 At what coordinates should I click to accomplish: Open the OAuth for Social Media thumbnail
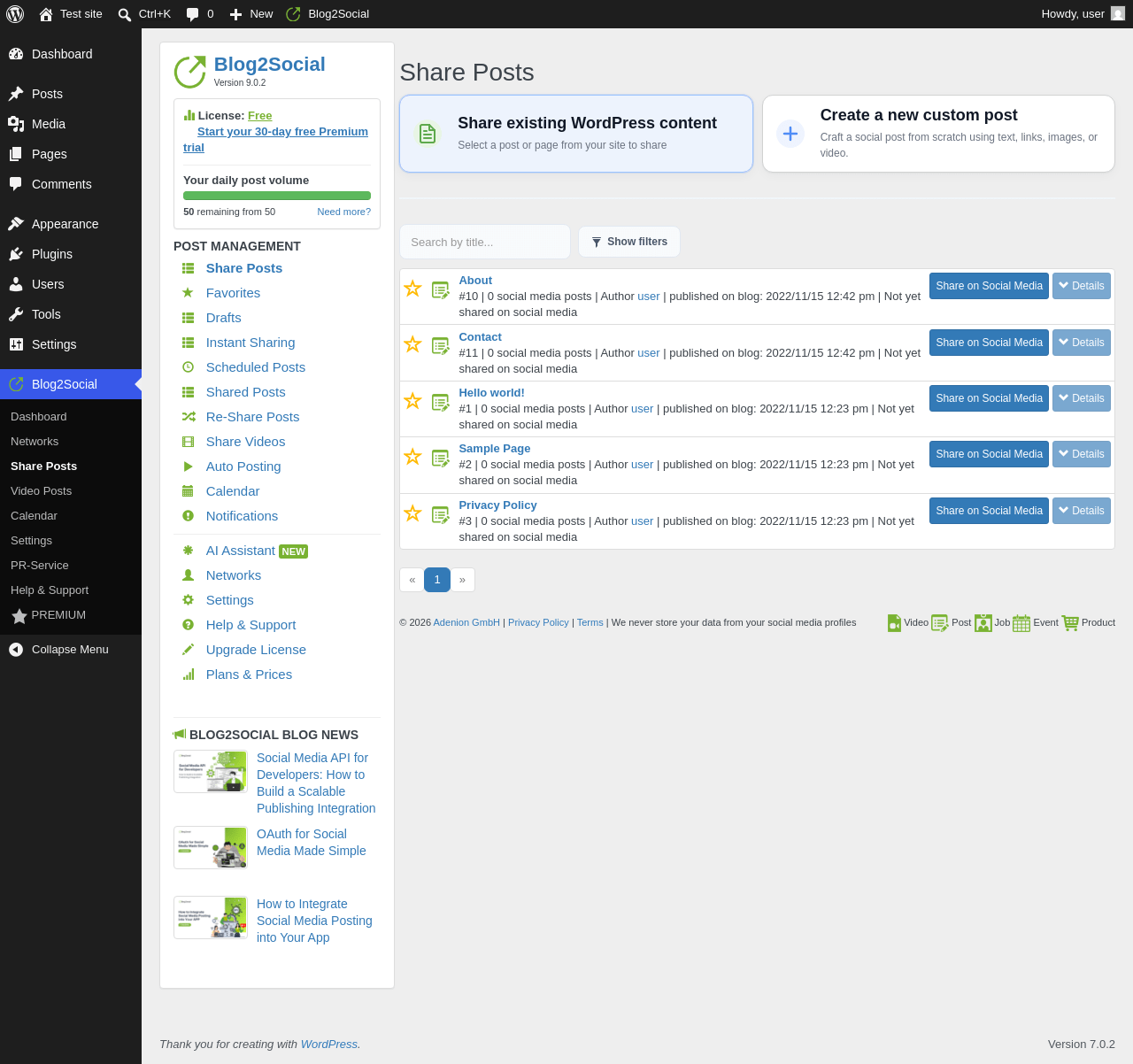[x=211, y=848]
